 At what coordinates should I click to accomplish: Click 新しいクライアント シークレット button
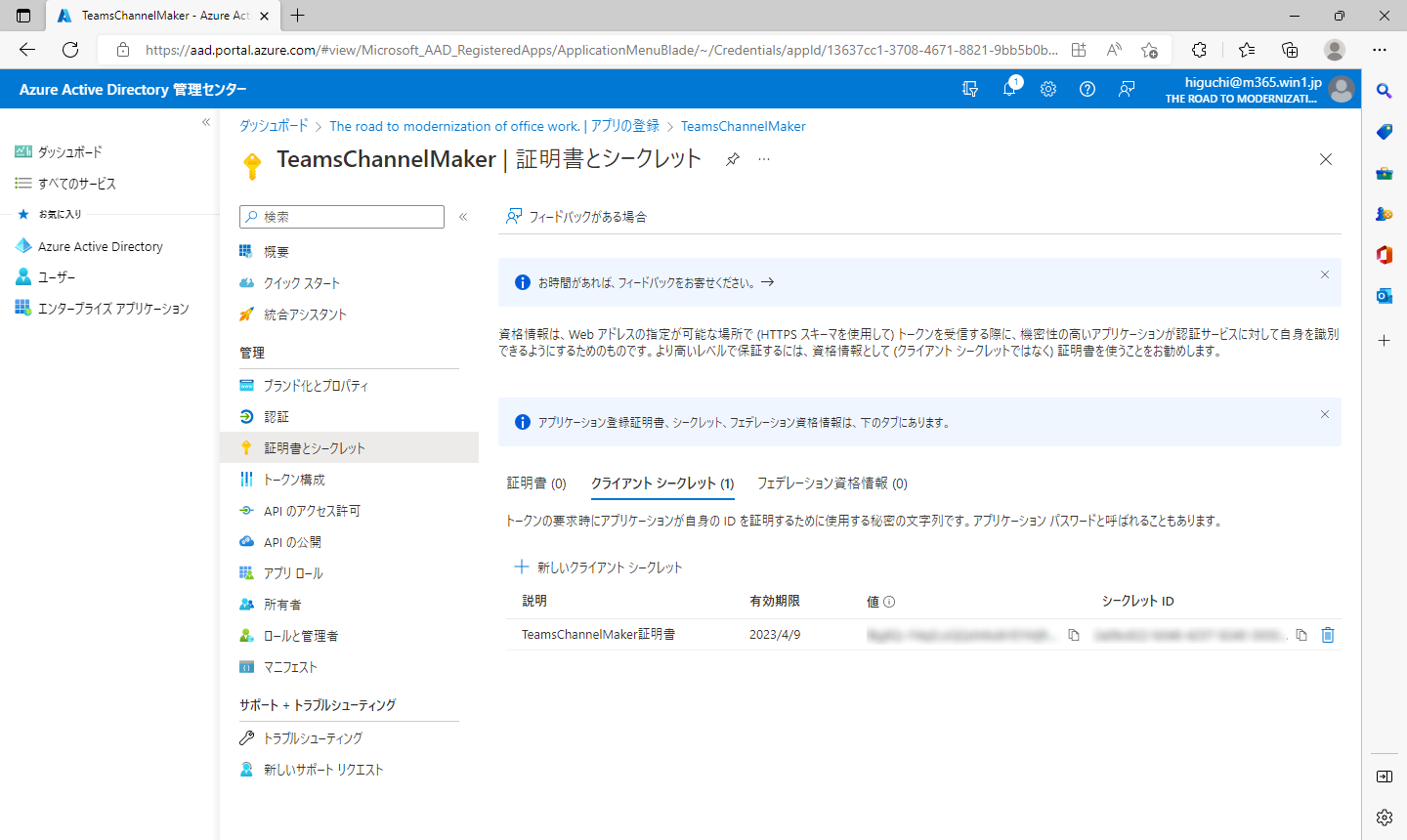[x=598, y=567]
